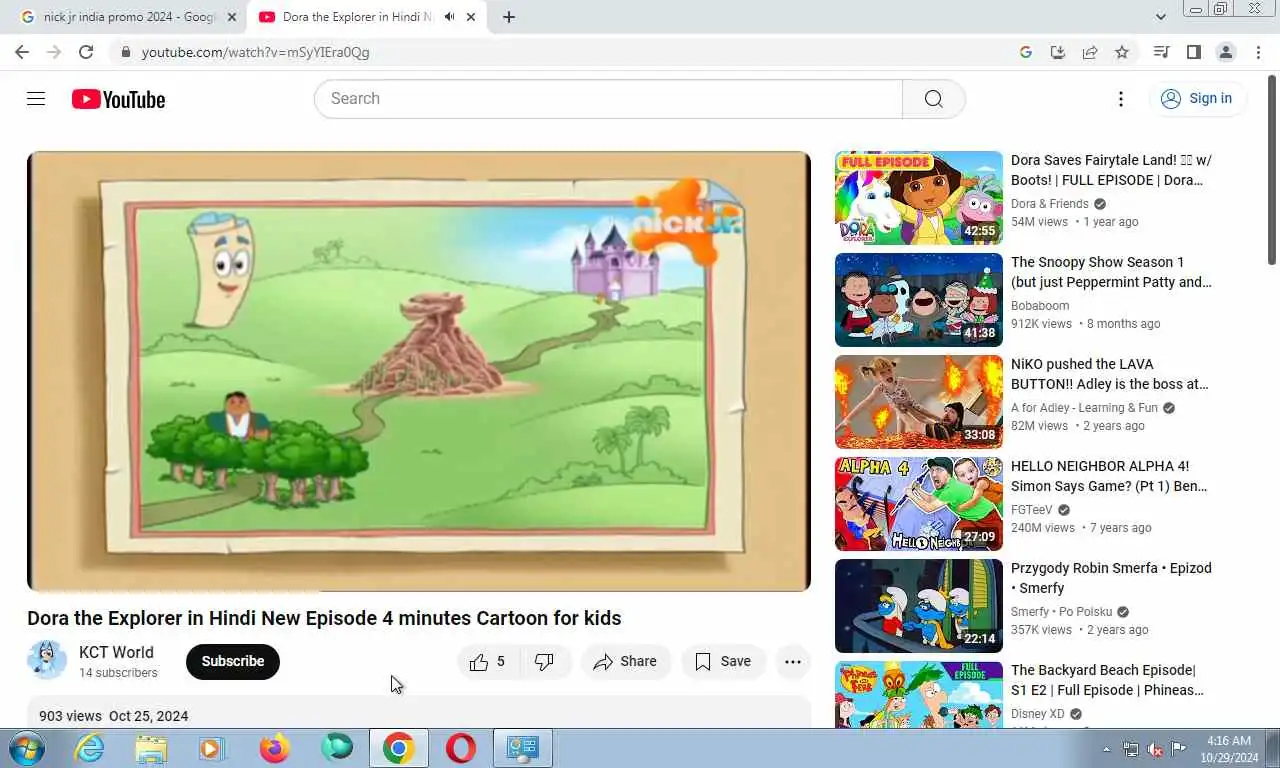Open more actions ellipsis below video
1280x768 pixels.
coord(793,662)
